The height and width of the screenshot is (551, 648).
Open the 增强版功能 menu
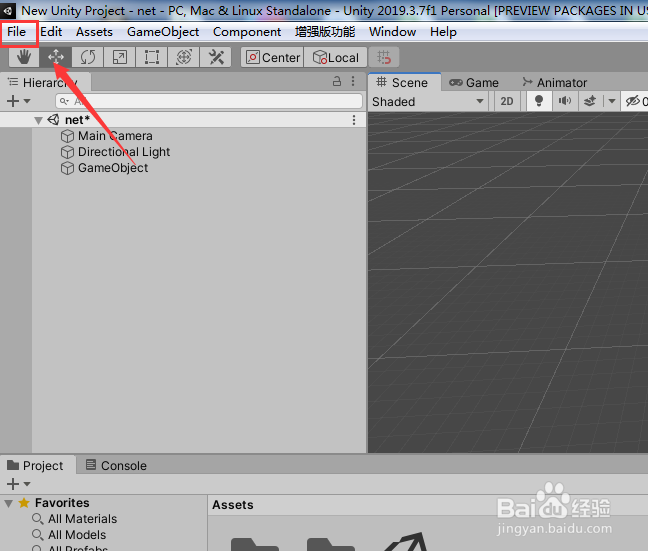325,32
